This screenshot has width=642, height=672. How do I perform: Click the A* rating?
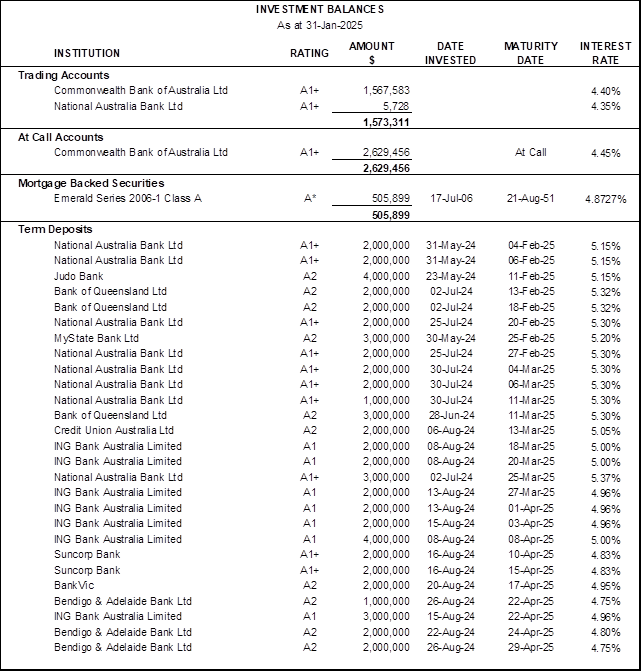click(310, 198)
